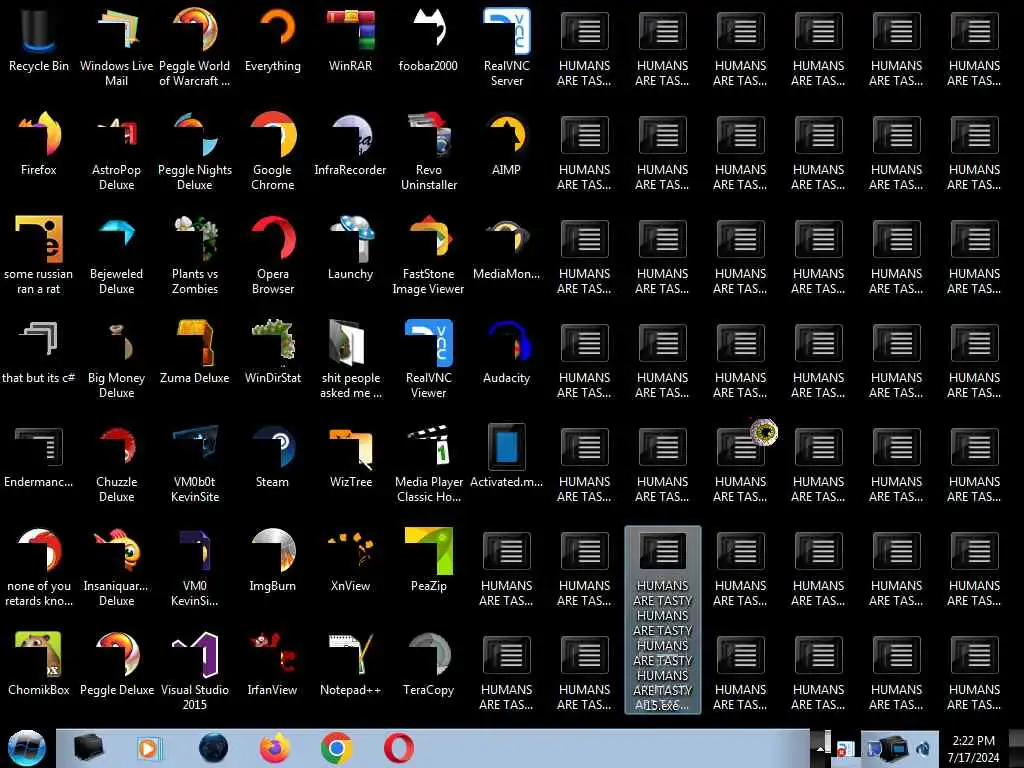Image resolution: width=1024 pixels, height=768 pixels.
Task: Click the Insaniquarium Deluxe fish icon
Action: pyautogui.click(x=116, y=566)
